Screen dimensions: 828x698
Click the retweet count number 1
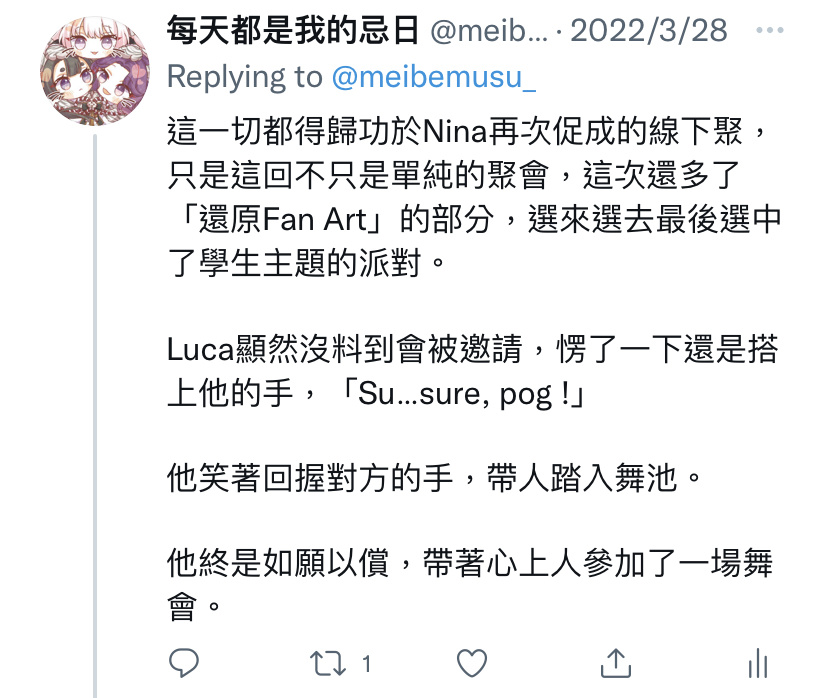(x=366, y=664)
